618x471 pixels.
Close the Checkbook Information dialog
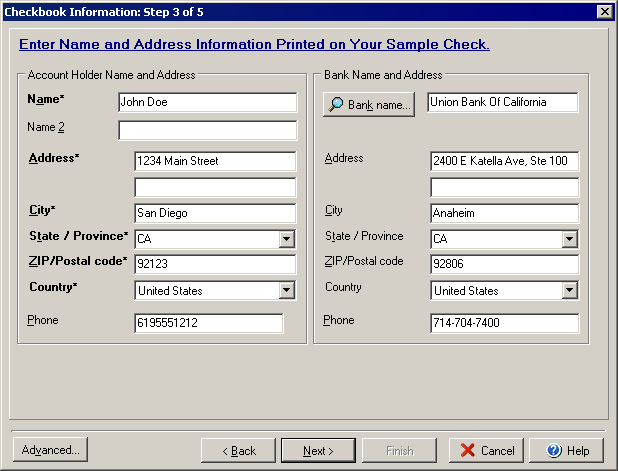pos(605,11)
